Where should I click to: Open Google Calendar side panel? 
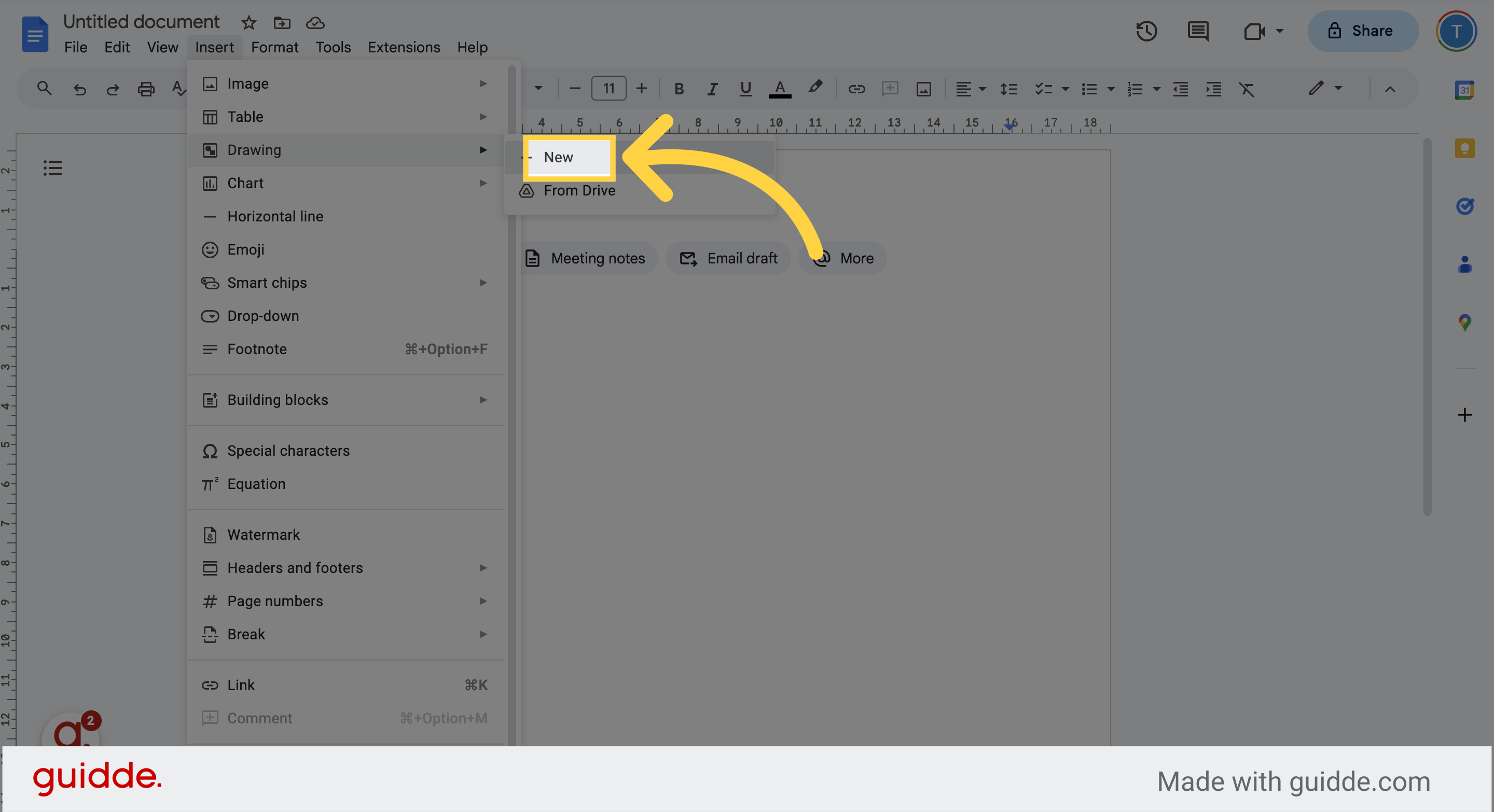[x=1464, y=90]
